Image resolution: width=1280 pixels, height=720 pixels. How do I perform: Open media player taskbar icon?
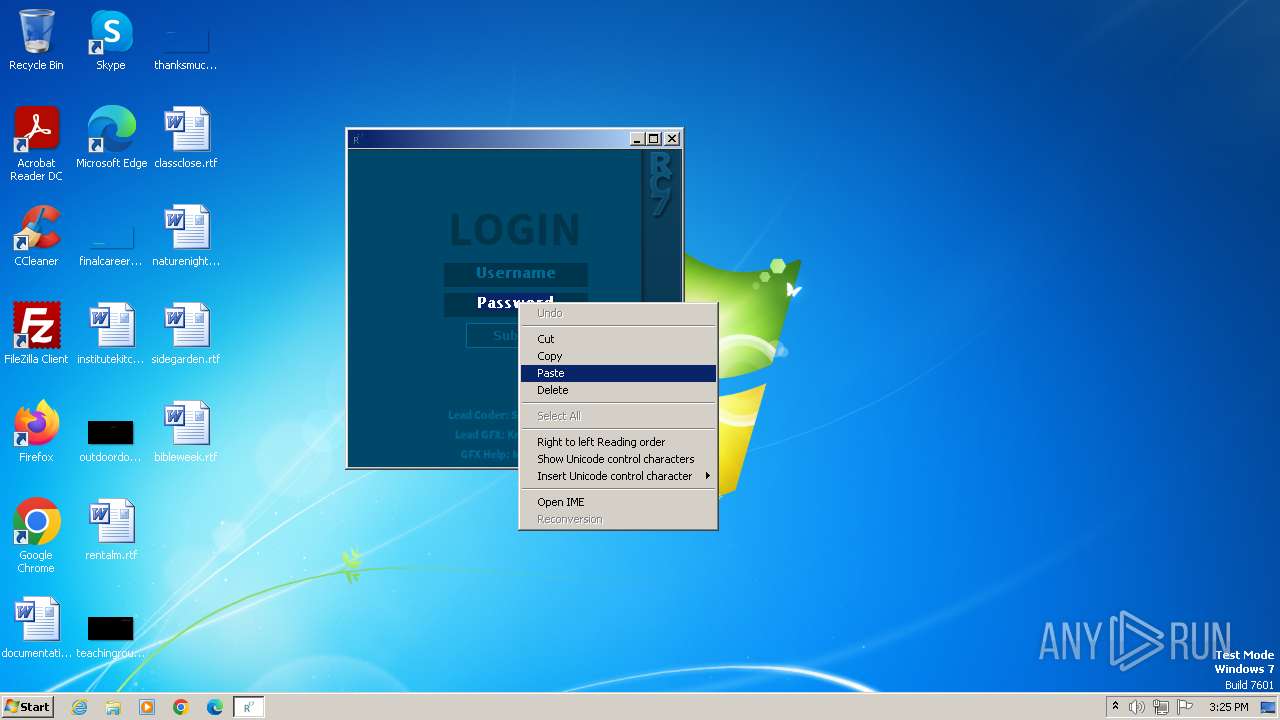(x=147, y=707)
